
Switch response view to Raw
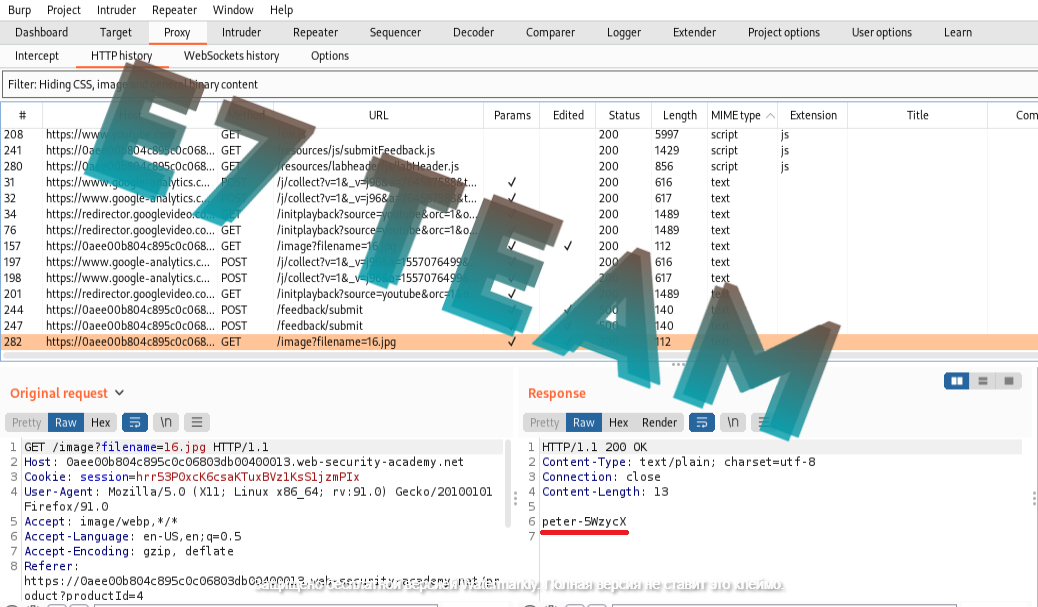click(583, 422)
